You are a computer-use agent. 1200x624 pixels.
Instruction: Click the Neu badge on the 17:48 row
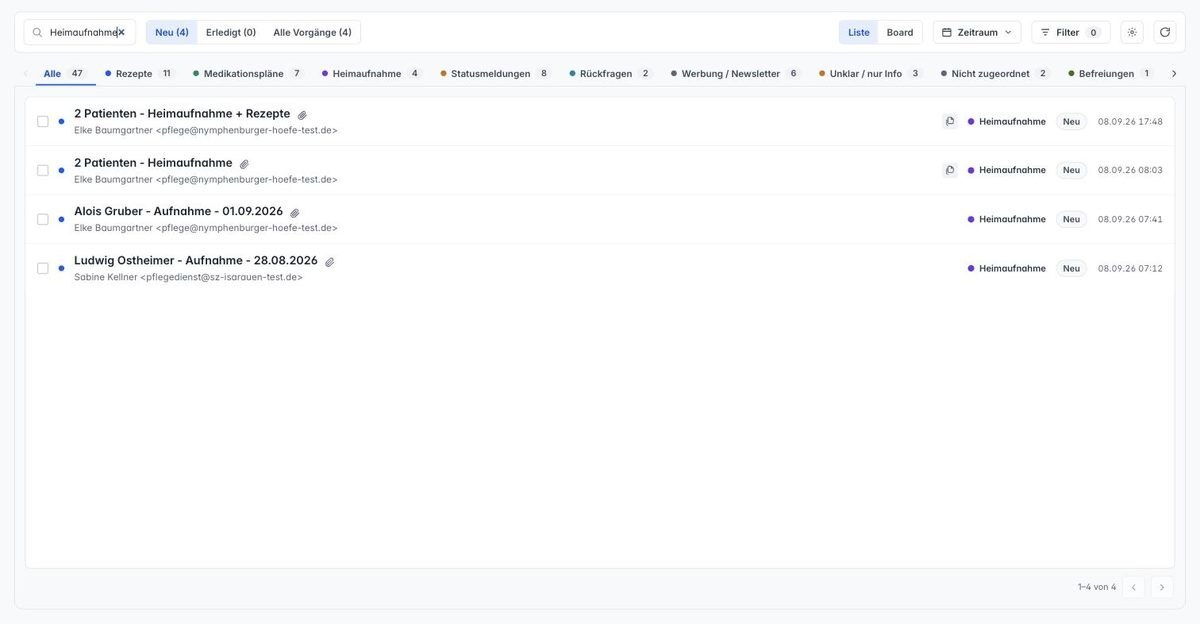pos(1071,121)
